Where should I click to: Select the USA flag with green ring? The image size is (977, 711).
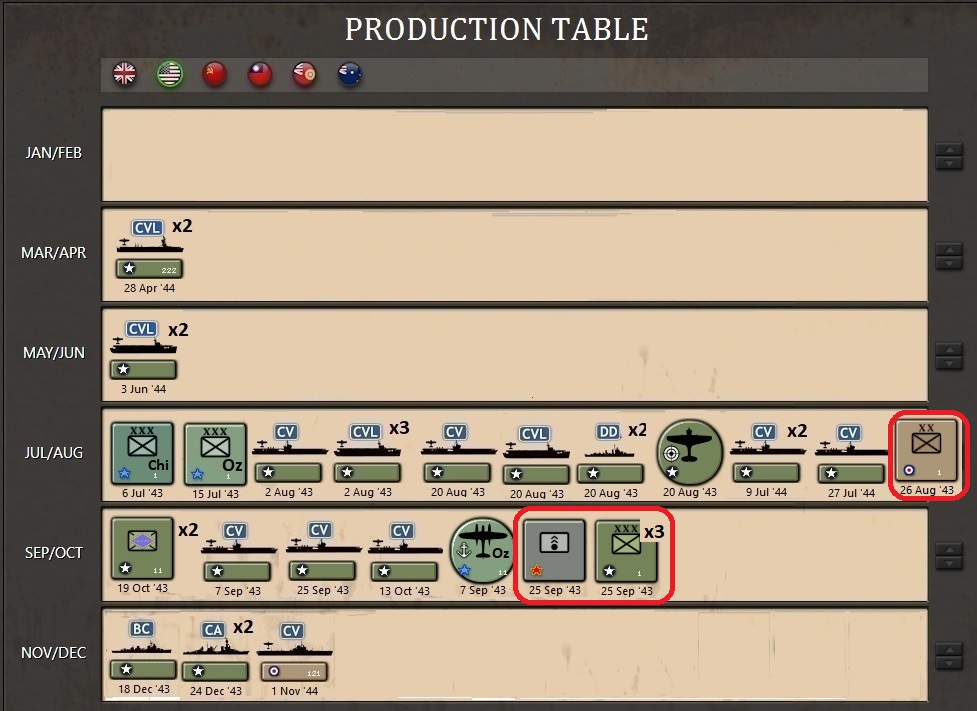[169, 74]
